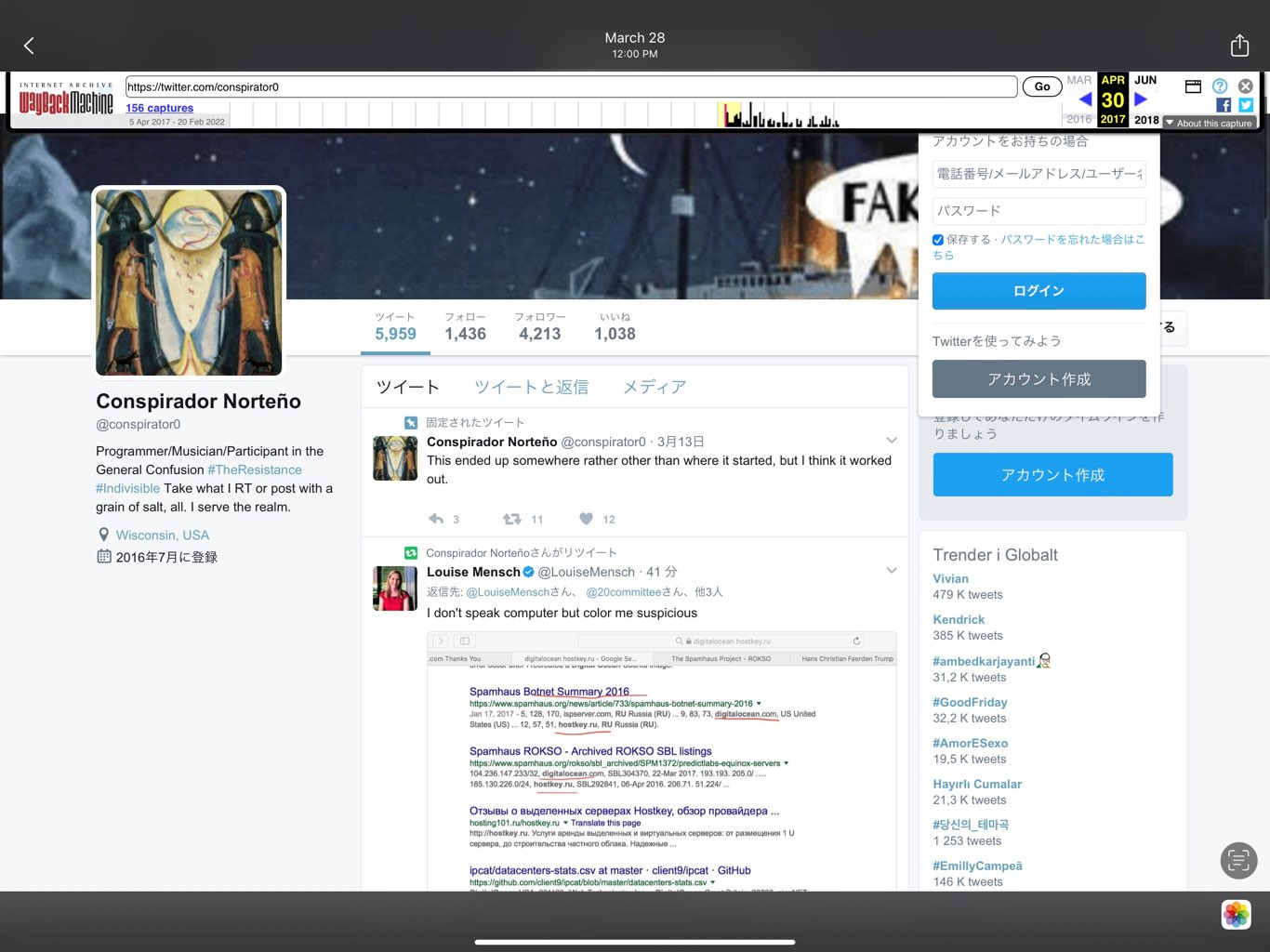
Task: Click the Wisconsin, USA location link
Action: pyautogui.click(x=163, y=535)
